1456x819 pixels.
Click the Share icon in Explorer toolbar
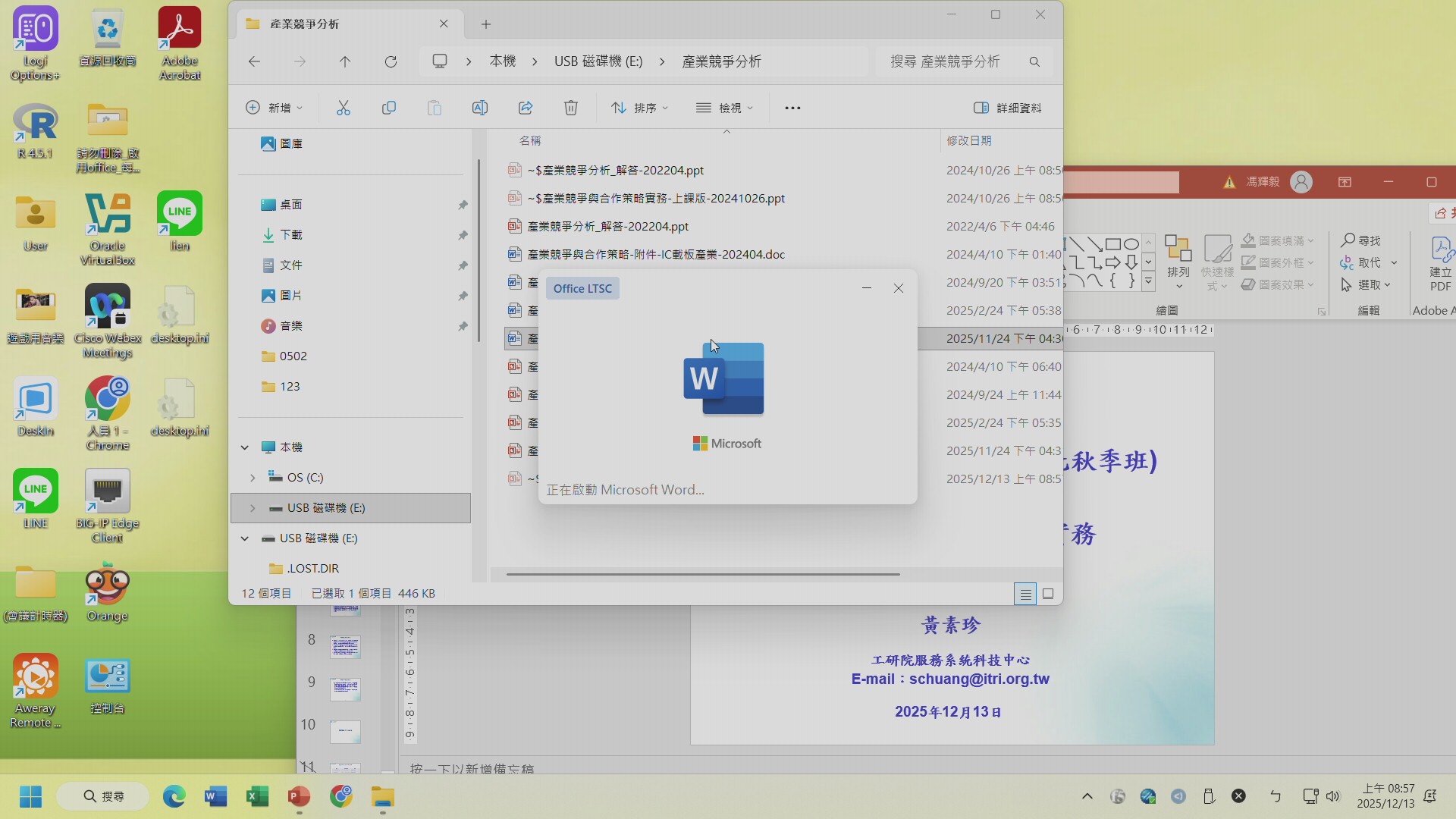click(526, 108)
